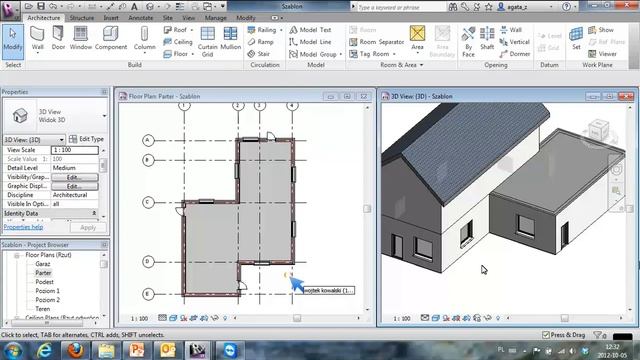Open the Windows Start menu
This screenshot has width=640, height=360.
click(13, 351)
